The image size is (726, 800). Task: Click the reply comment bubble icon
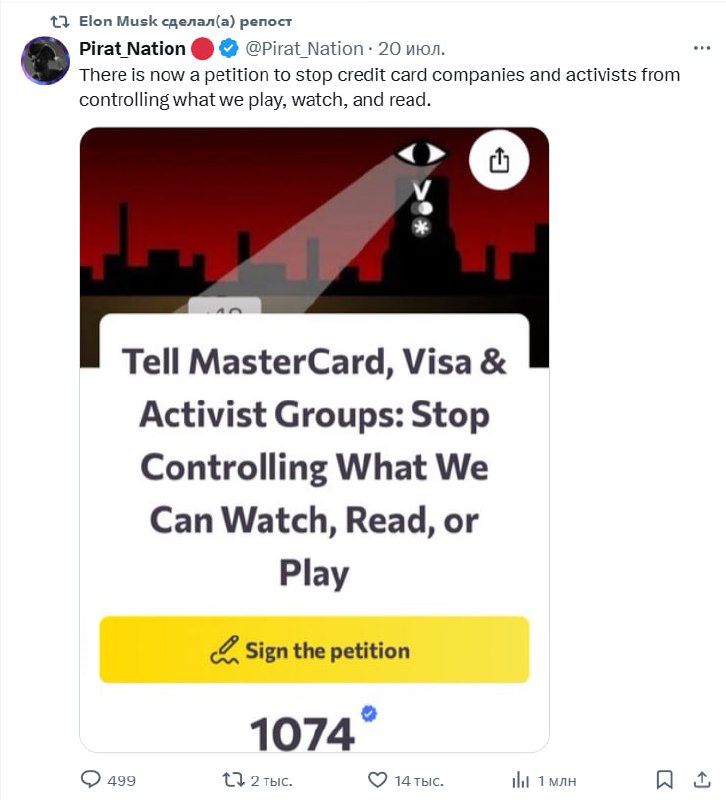point(91,780)
